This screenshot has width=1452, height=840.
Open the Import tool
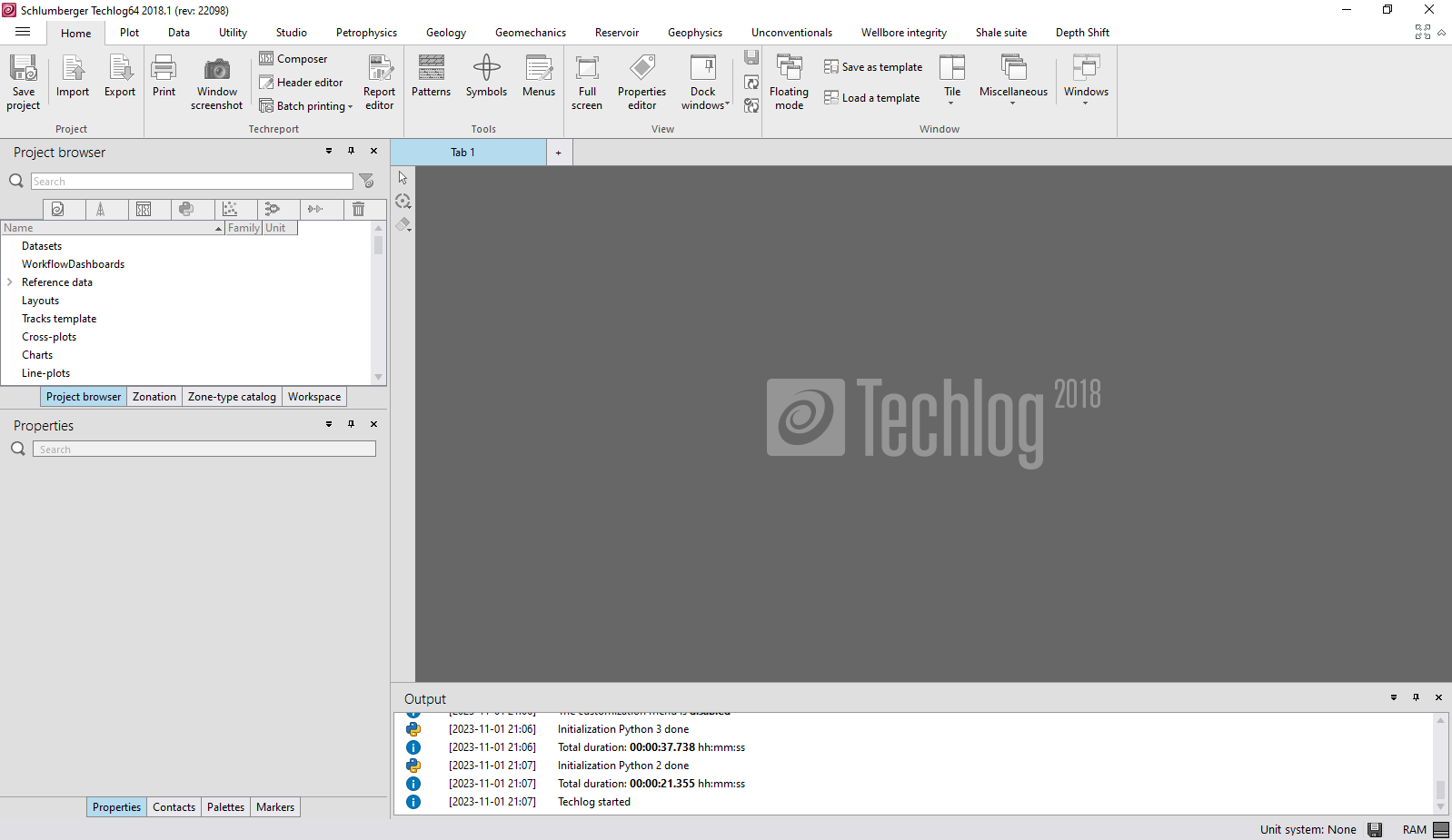[73, 76]
